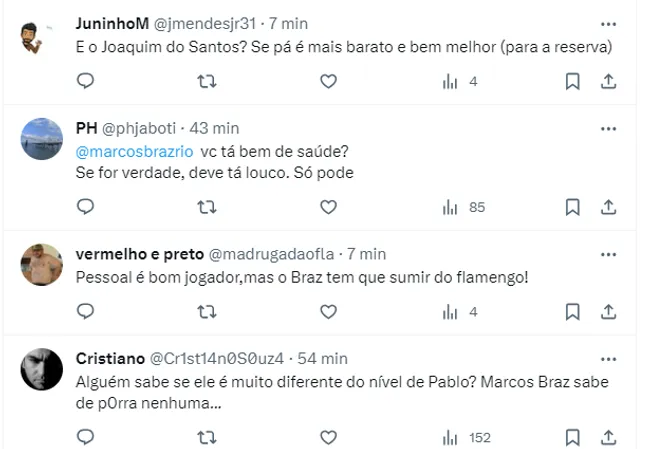The width and height of the screenshot is (650, 449).
Task: Reply to JuninhoM's tweet
Action: (86, 82)
